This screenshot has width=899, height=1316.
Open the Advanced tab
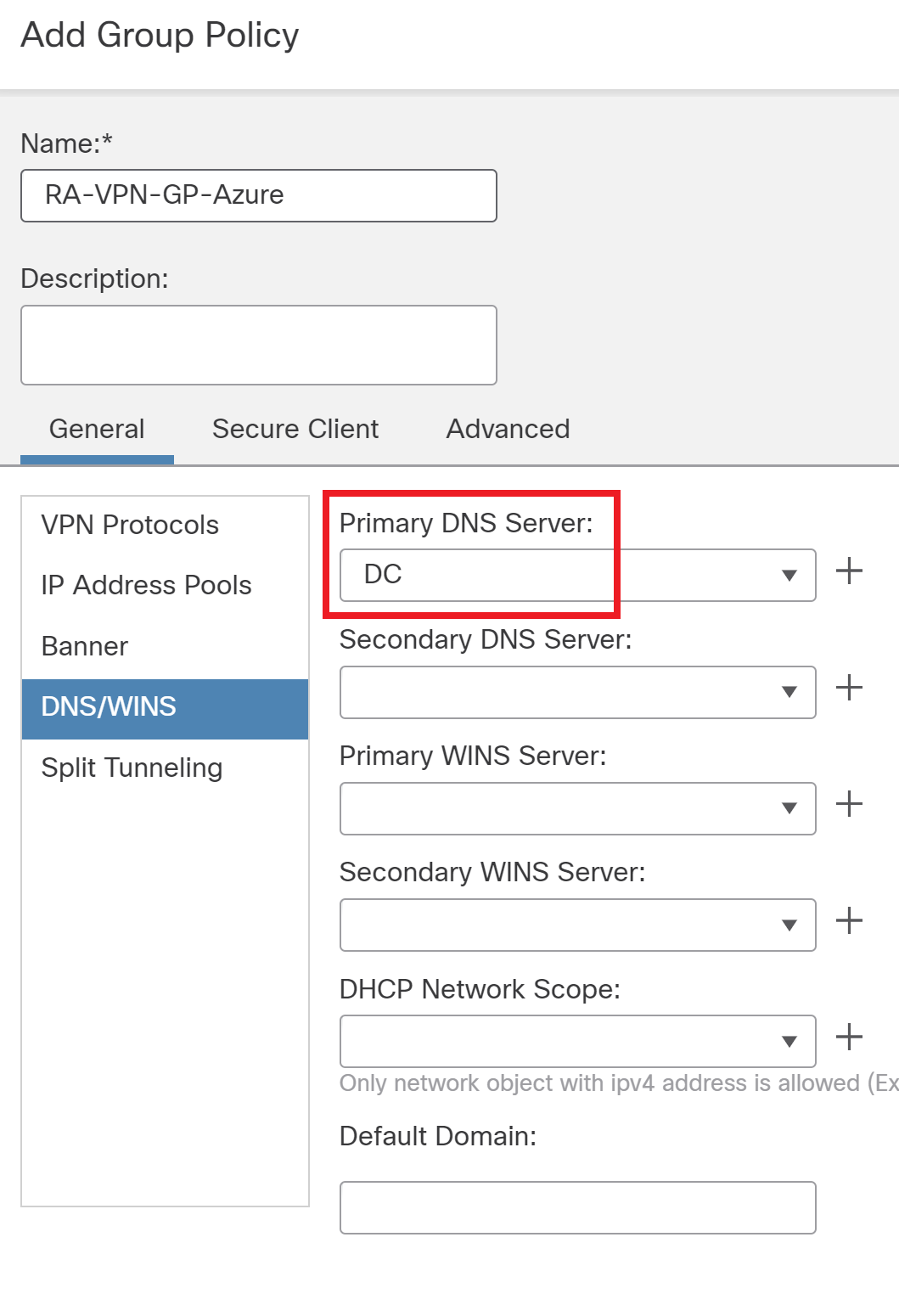coord(508,430)
